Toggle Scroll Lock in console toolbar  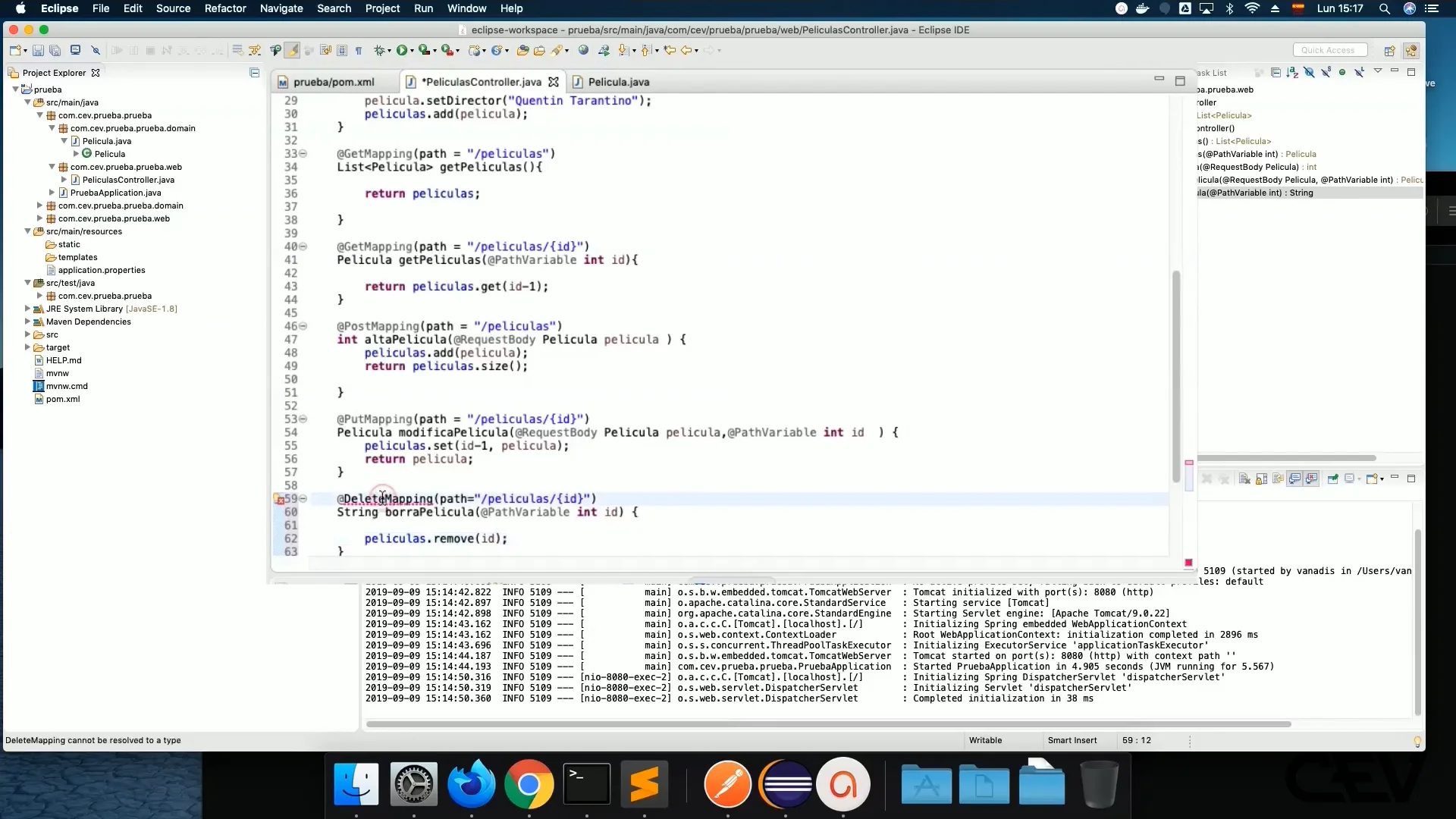pos(1261,479)
